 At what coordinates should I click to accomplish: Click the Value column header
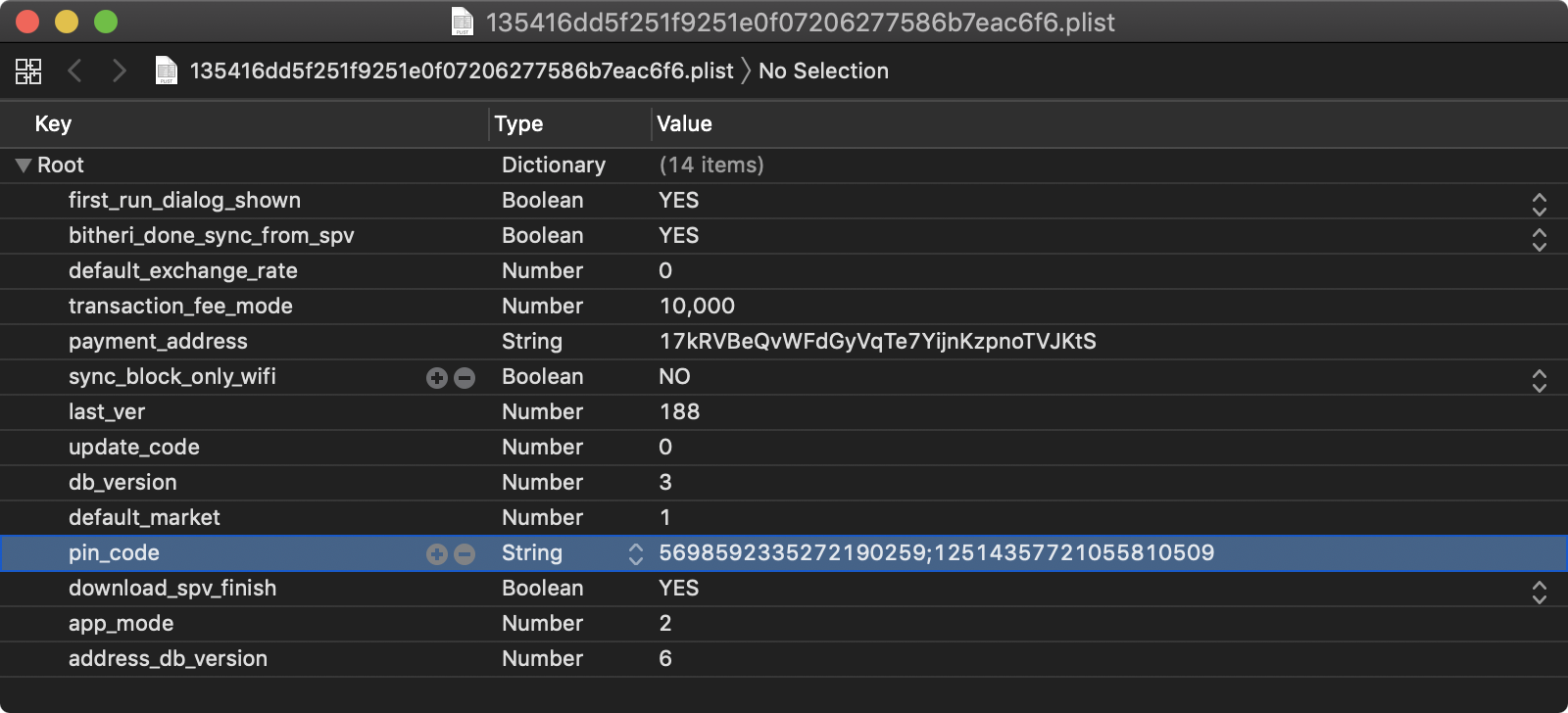click(684, 124)
